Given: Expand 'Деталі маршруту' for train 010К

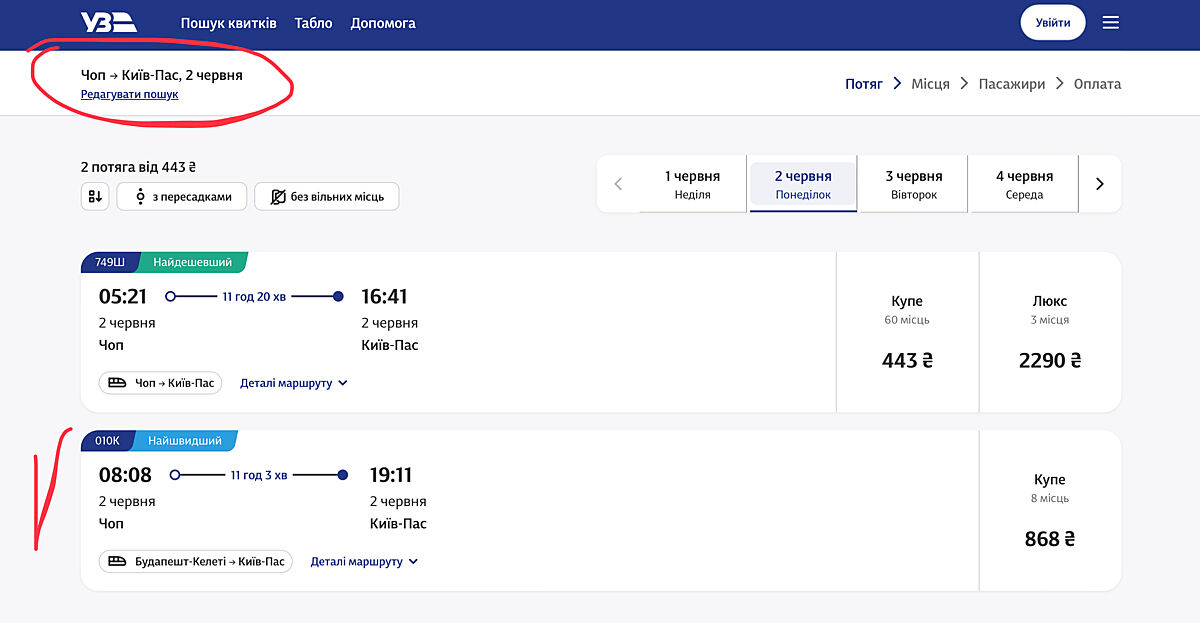Looking at the screenshot, I should click(x=364, y=562).
